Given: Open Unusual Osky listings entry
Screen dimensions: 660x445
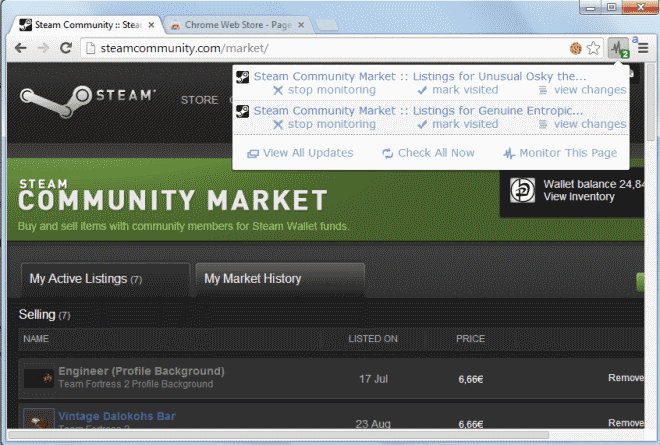Looking at the screenshot, I should tap(420, 76).
